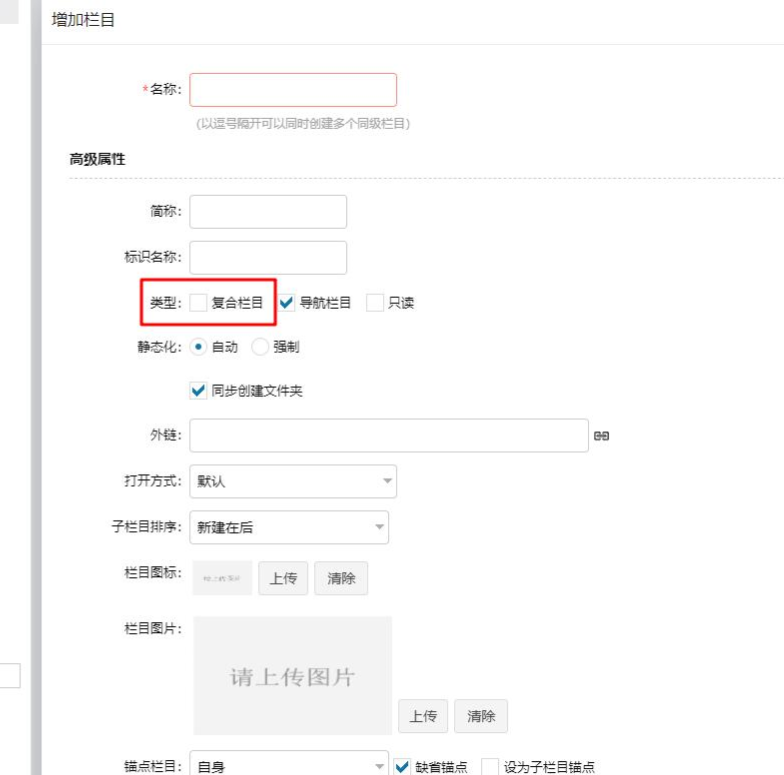Screen dimensions: 784x775
Task: Click the link icon beside the 外链 field
Action: click(601, 436)
